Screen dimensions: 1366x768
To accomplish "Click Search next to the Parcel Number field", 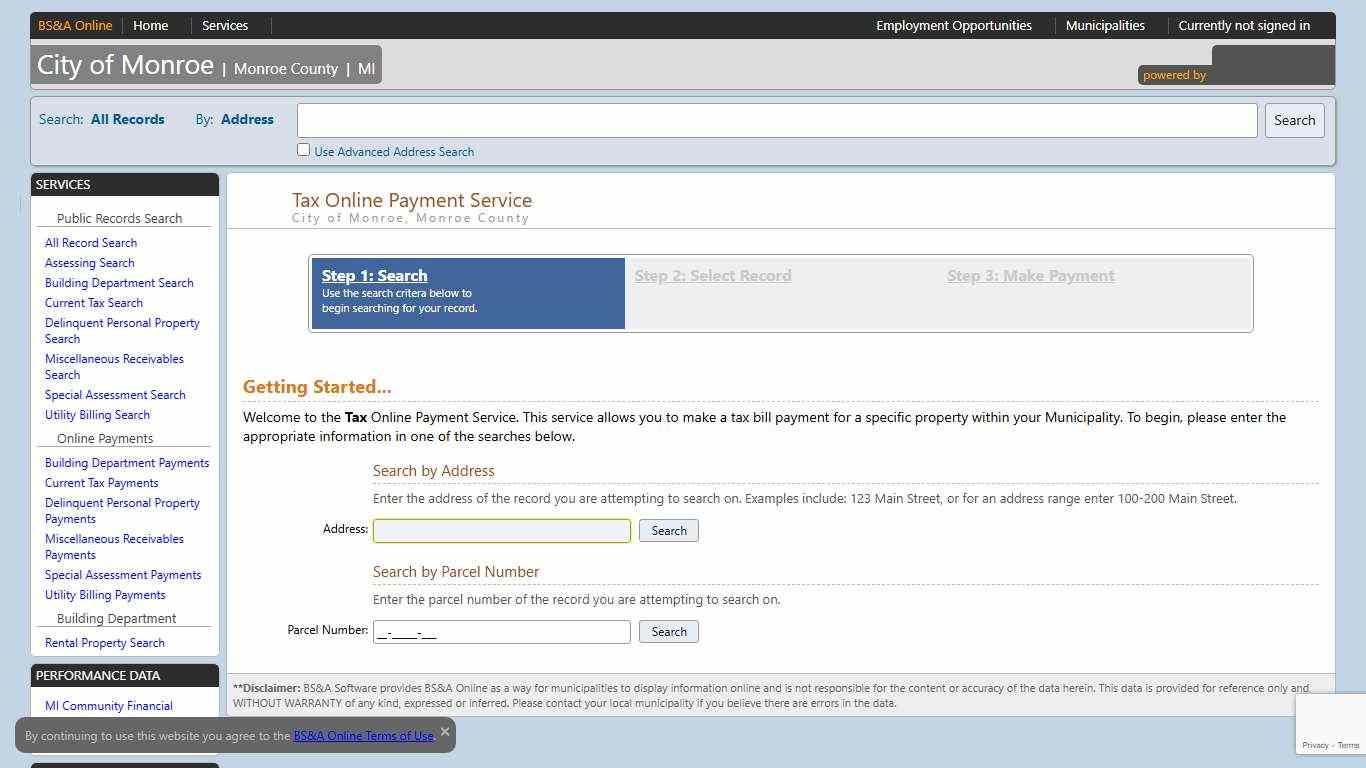I will [x=668, y=631].
